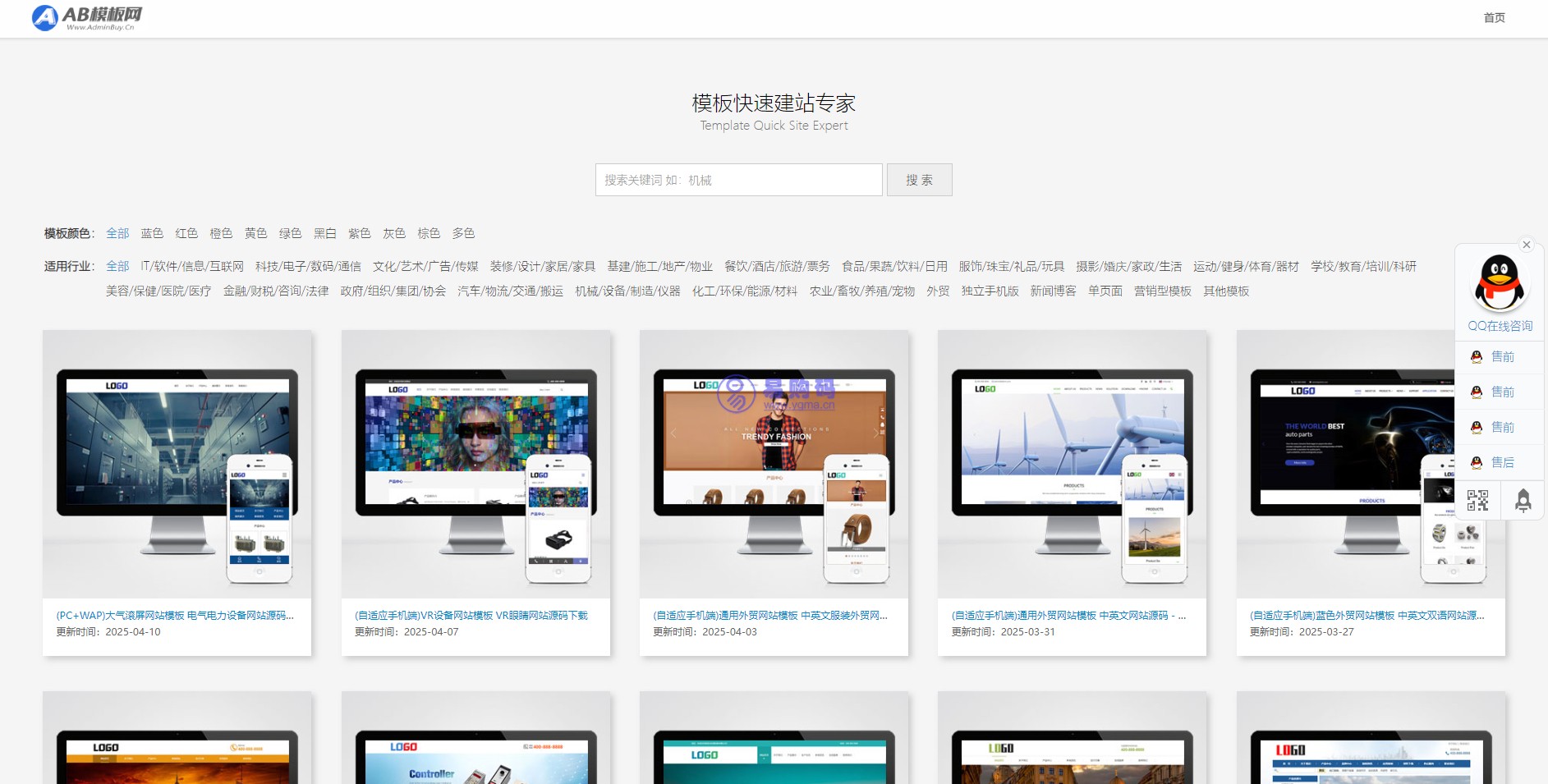Viewport: 1548px width, 784px height.
Task: Click the large QQ penguin icon
Action: click(x=1499, y=283)
